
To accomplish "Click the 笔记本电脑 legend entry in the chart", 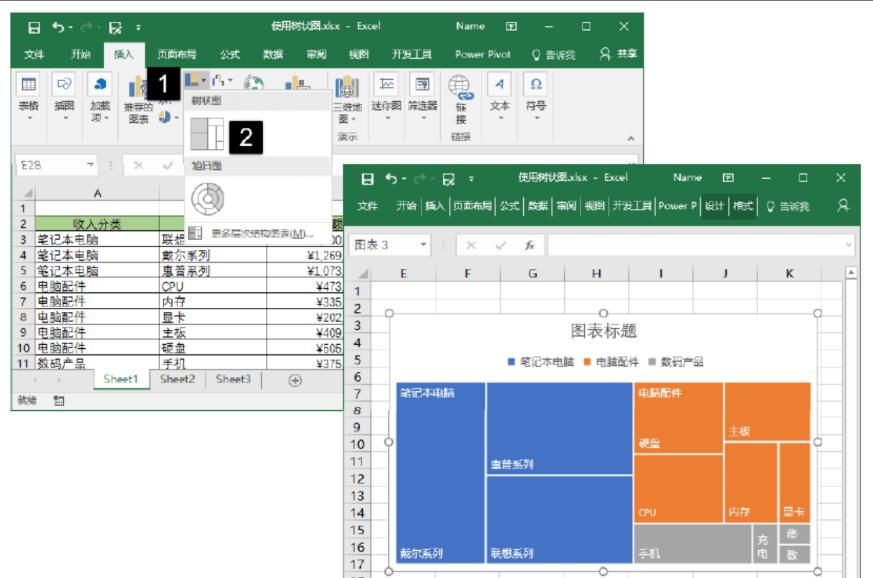I will tap(547, 360).
